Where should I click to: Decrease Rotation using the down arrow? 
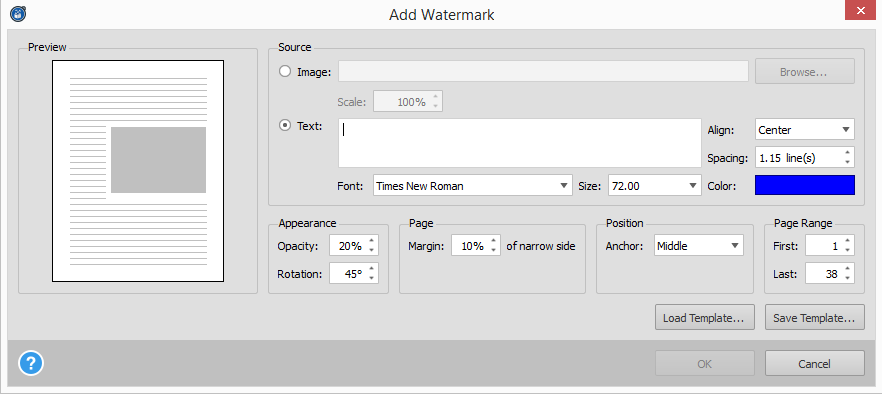point(371,279)
